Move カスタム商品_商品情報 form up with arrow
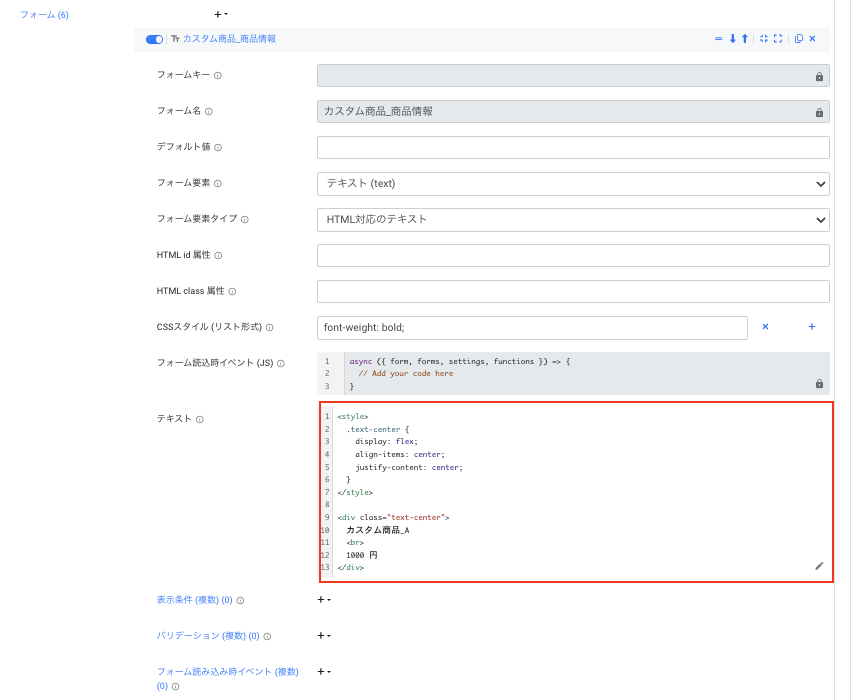This screenshot has height=700, width=862. pyautogui.click(x=745, y=38)
